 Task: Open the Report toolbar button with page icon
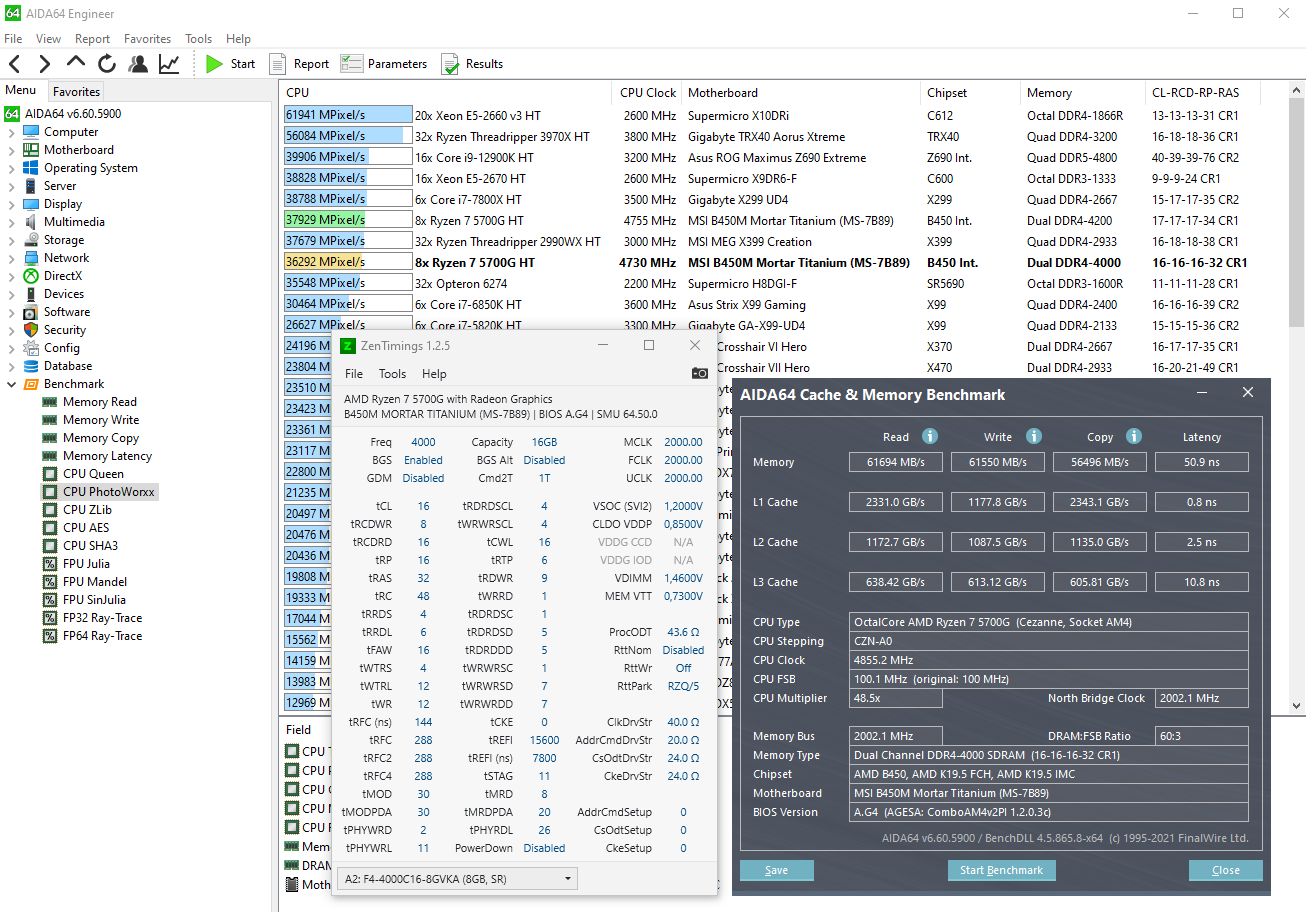coord(299,64)
